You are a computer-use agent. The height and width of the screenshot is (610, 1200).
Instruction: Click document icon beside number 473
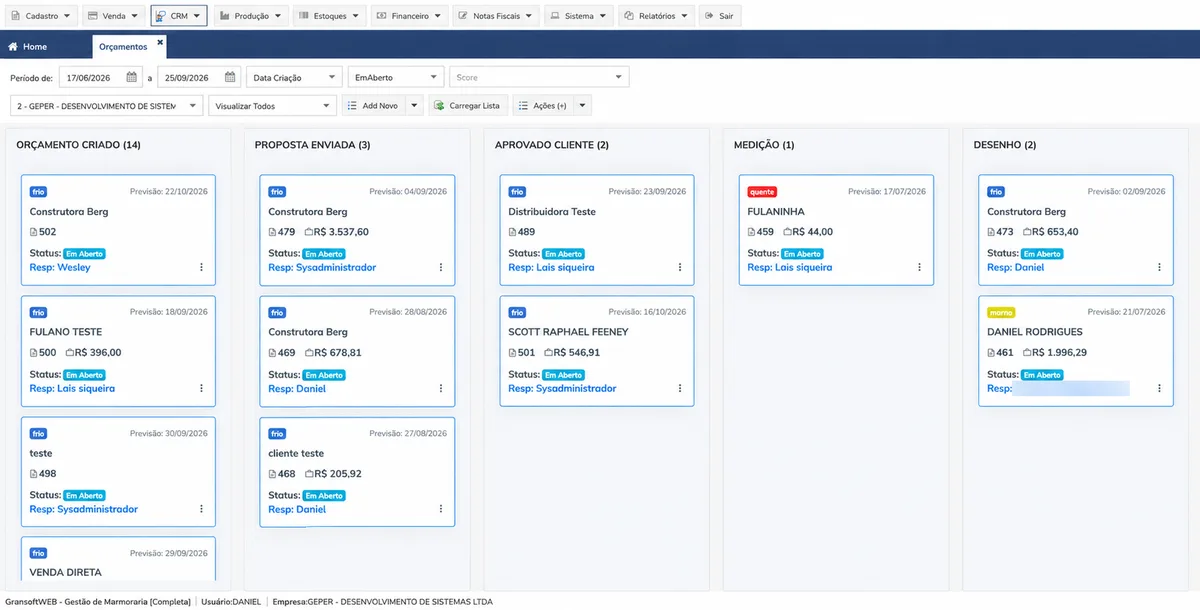click(x=991, y=232)
